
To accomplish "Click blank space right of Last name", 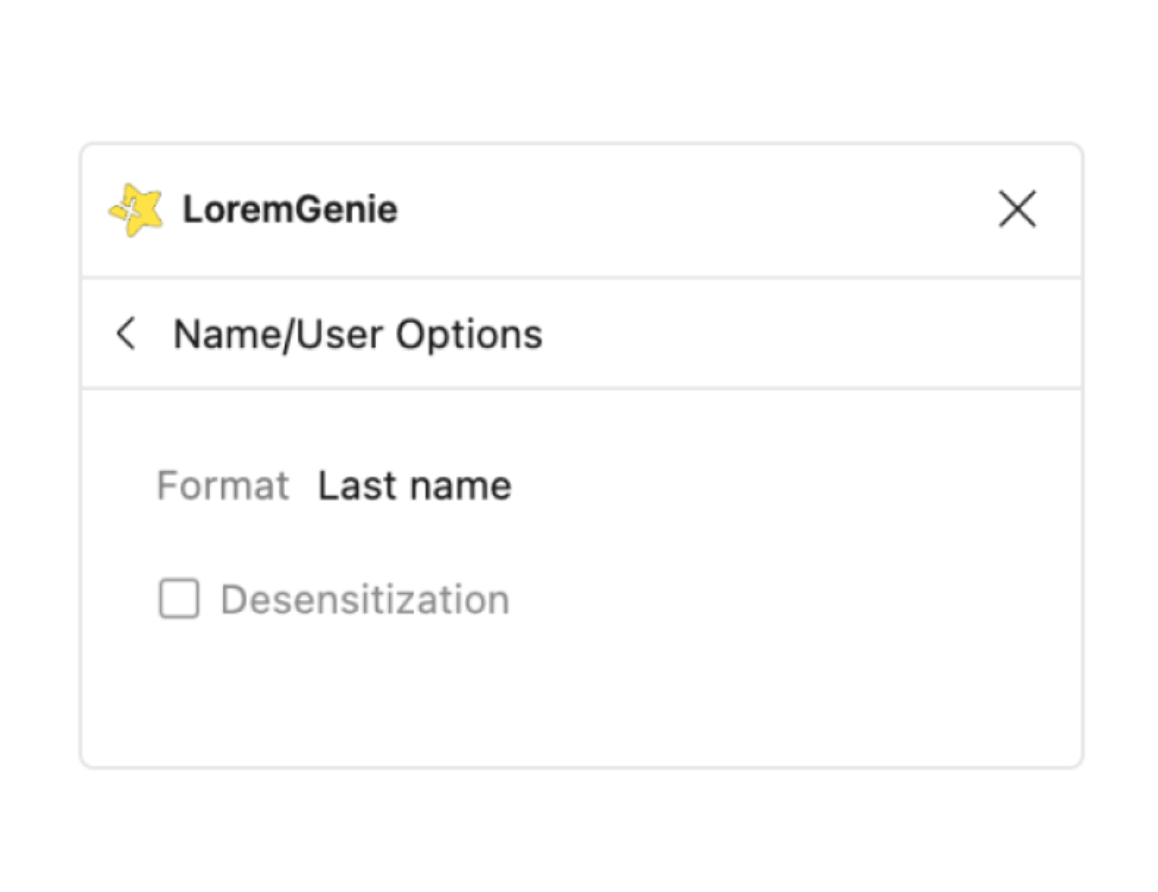I will (780, 486).
